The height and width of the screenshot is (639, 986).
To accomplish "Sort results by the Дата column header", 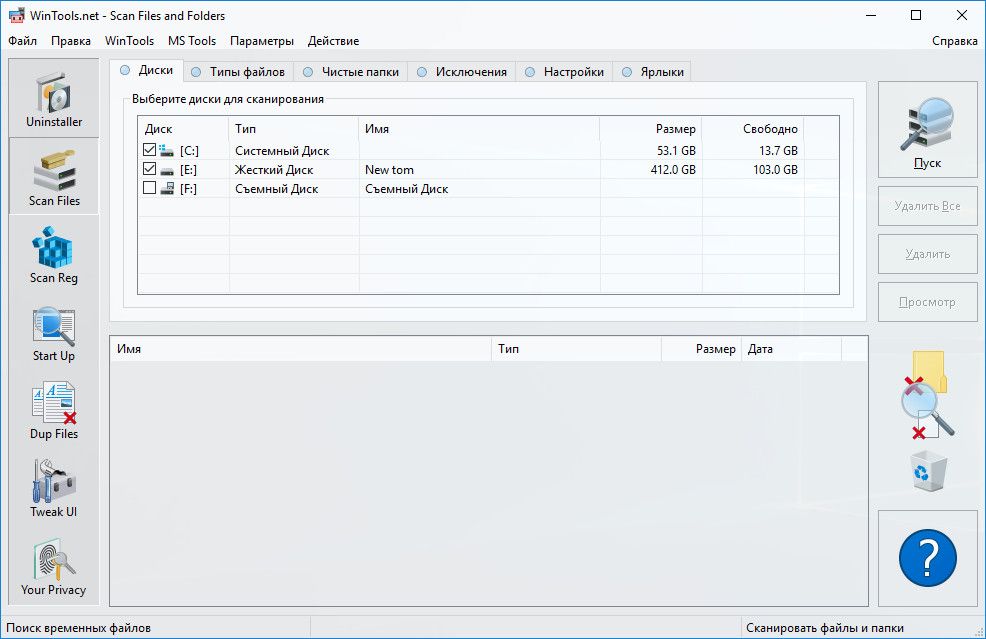I will tap(790, 349).
